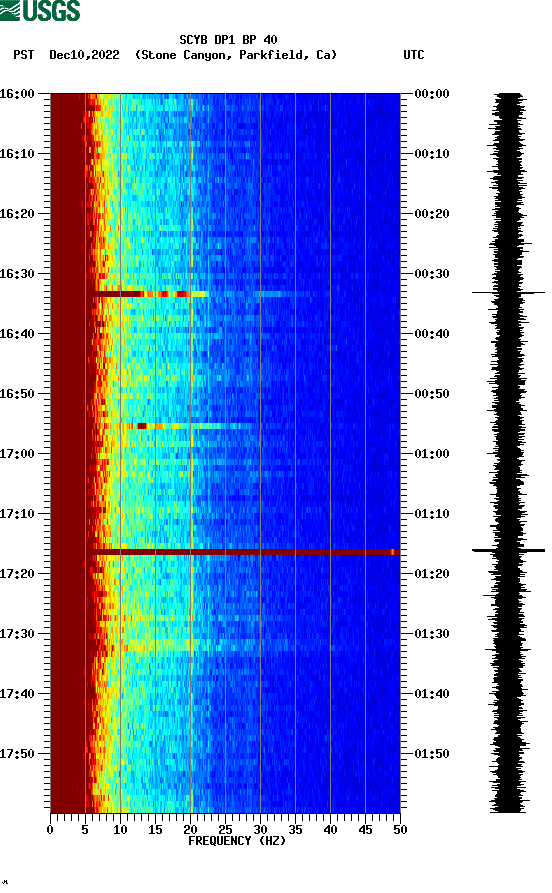The image size is (552, 893).
Task: Click the '17:30' PST time label
Action: [17, 634]
